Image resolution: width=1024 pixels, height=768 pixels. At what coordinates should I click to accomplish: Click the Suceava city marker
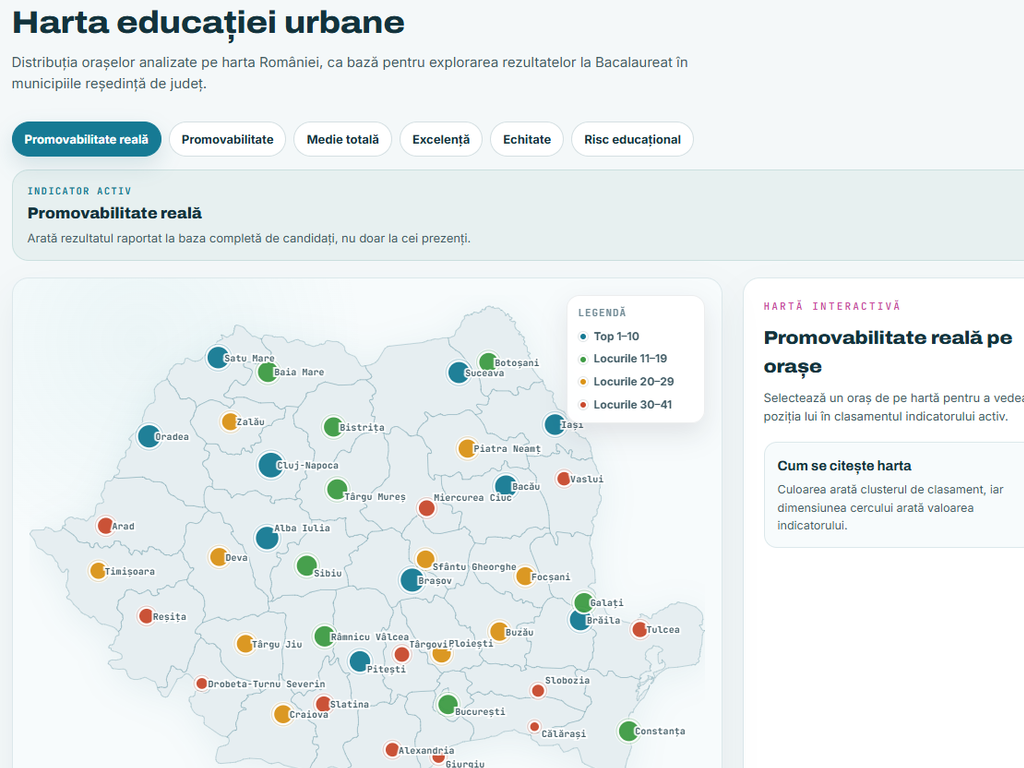458,372
